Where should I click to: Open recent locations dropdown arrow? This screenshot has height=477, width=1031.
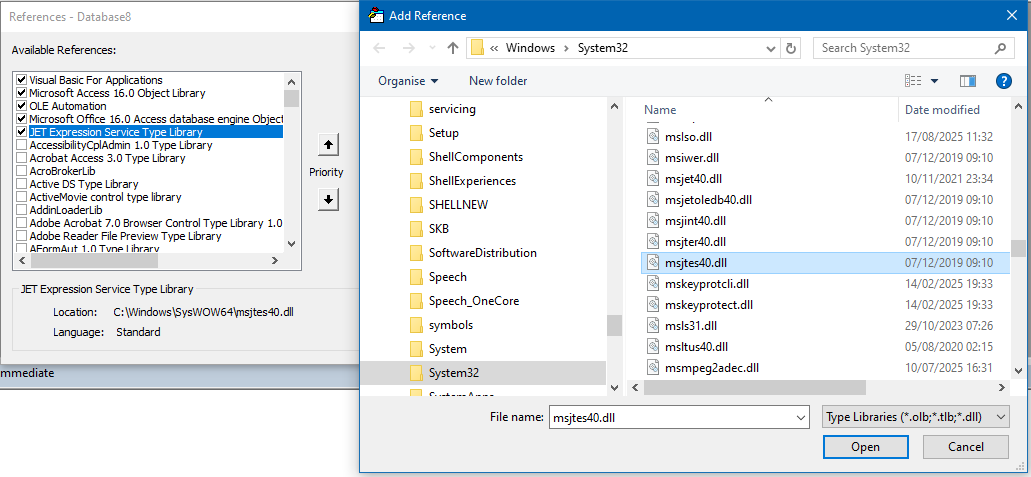[x=431, y=48]
